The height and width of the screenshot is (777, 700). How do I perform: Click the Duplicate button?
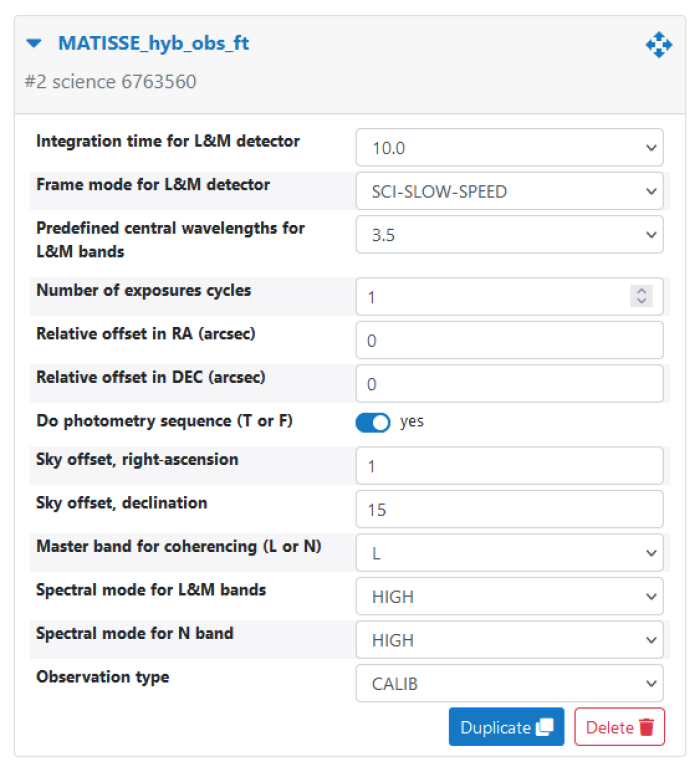[506, 727]
